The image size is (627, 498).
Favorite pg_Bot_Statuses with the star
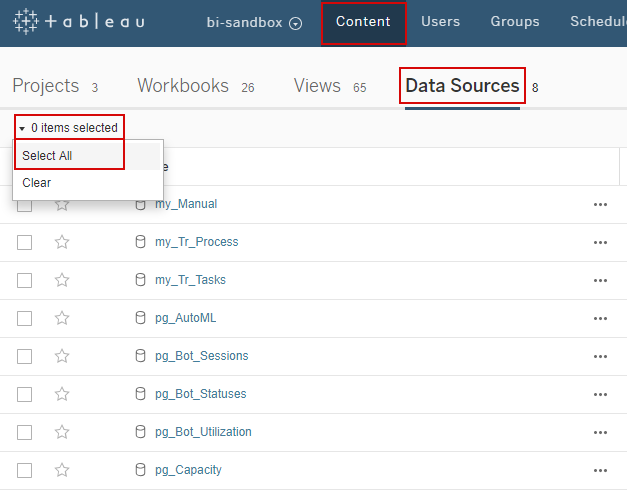[x=62, y=394]
